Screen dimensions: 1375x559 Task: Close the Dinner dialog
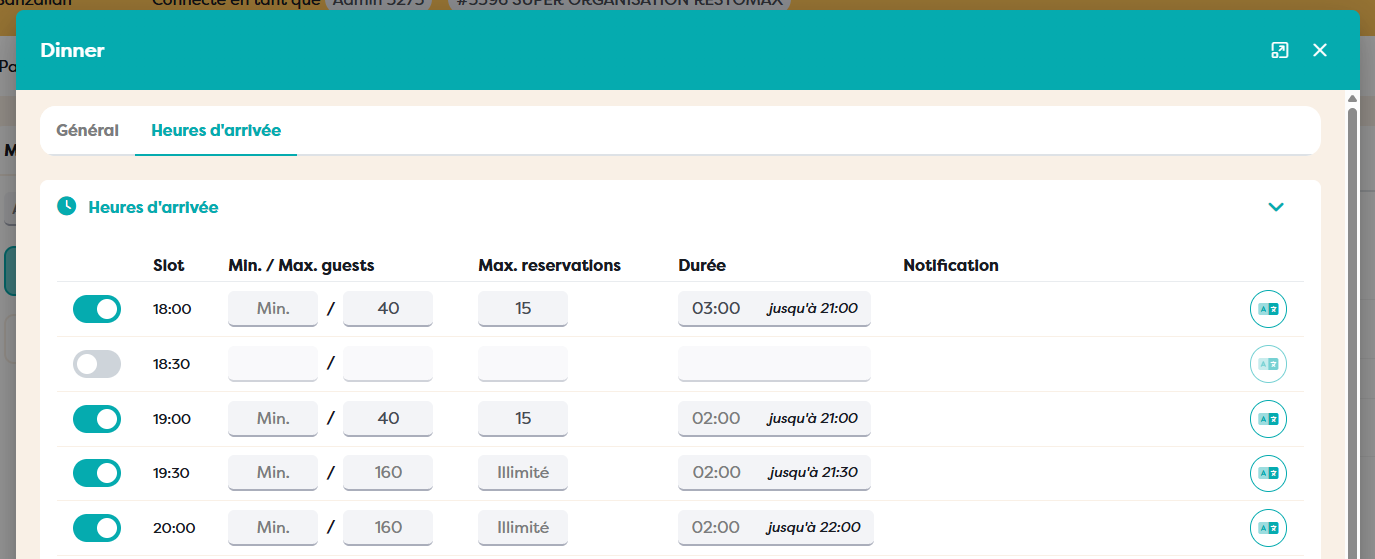1320,51
